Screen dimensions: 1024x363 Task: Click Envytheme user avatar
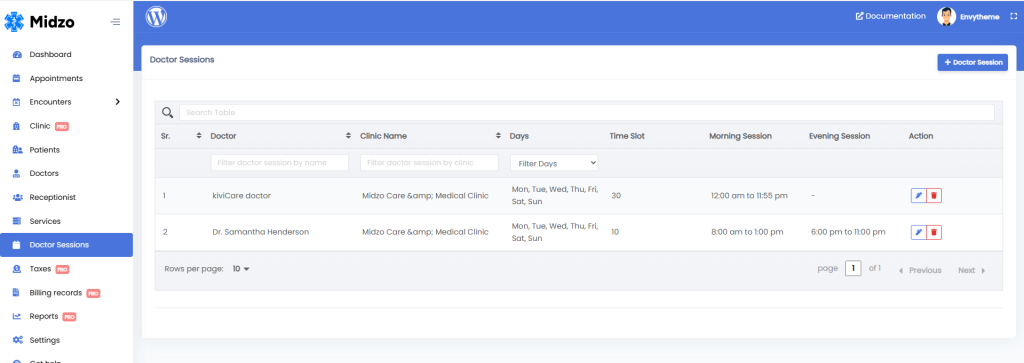(946, 16)
